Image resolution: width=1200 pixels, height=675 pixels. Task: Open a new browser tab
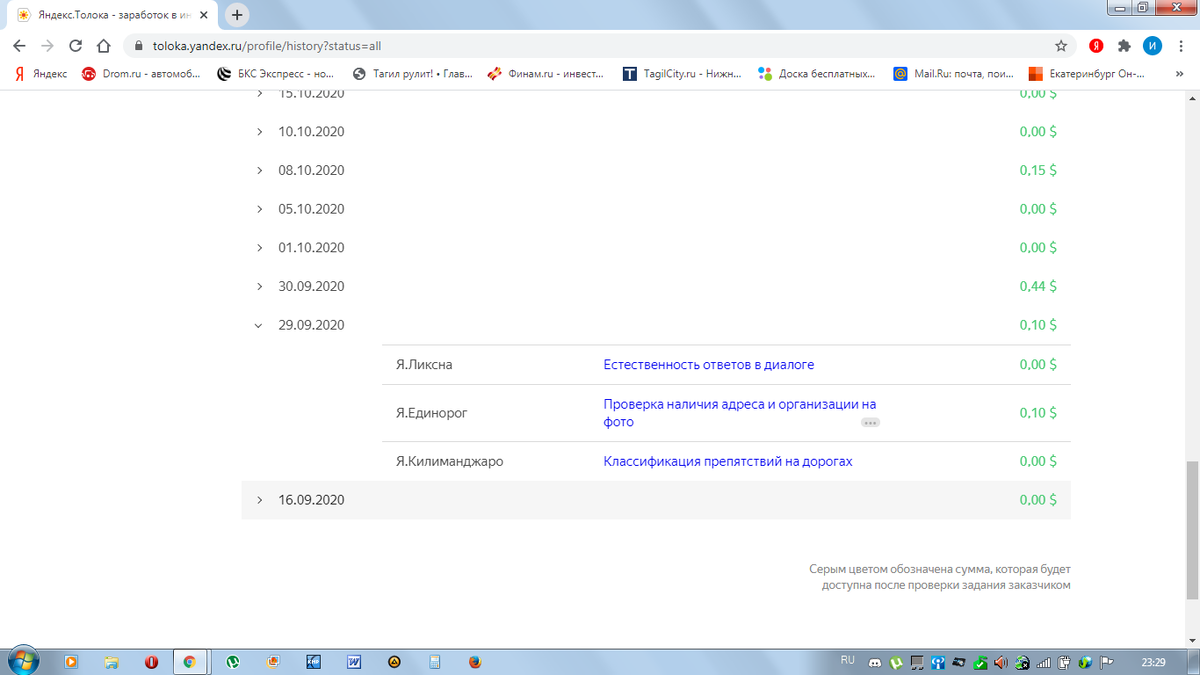pyautogui.click(x=237, y=15)
